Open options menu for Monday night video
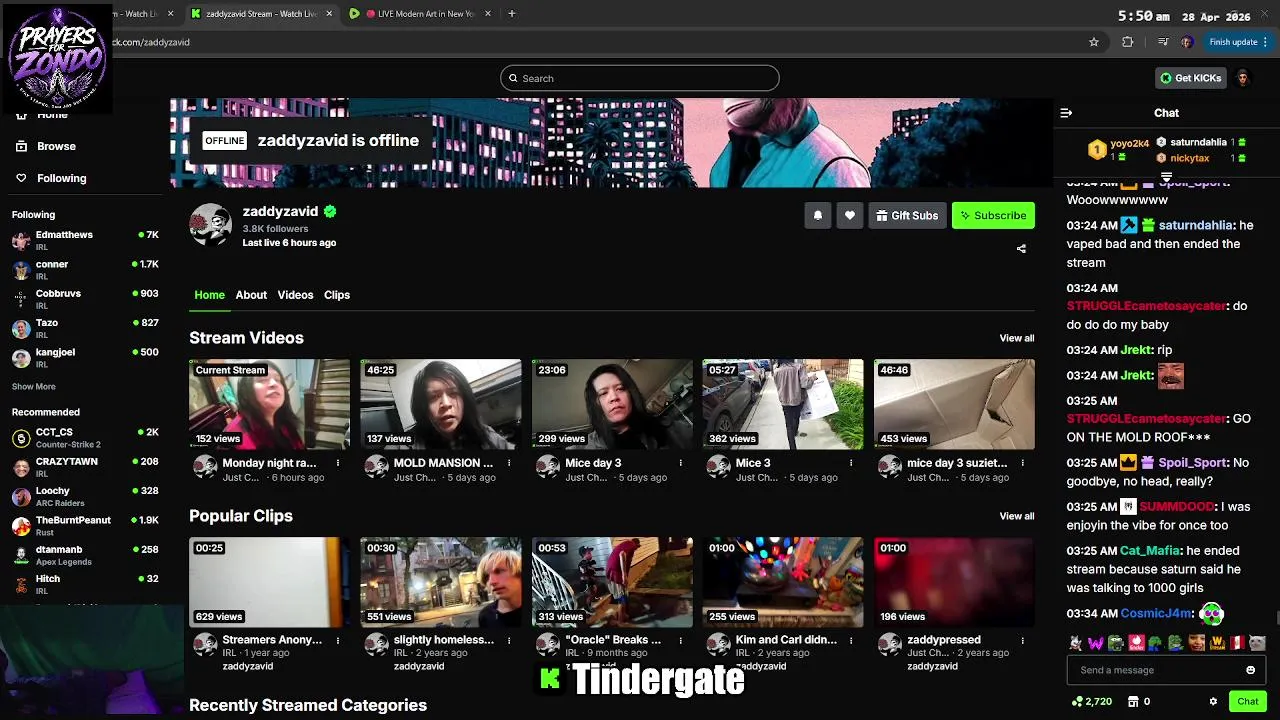Viewport: 1280px width, 720px height. tap(338, 463)
